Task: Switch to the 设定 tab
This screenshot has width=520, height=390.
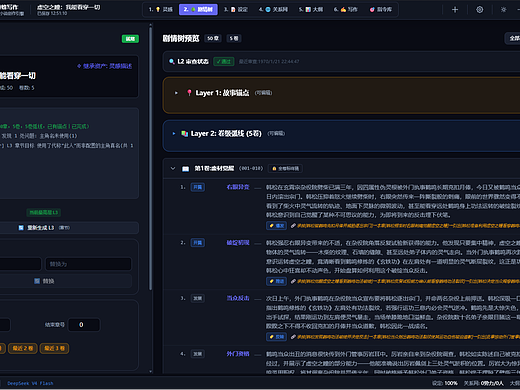Action: point(236,9)
